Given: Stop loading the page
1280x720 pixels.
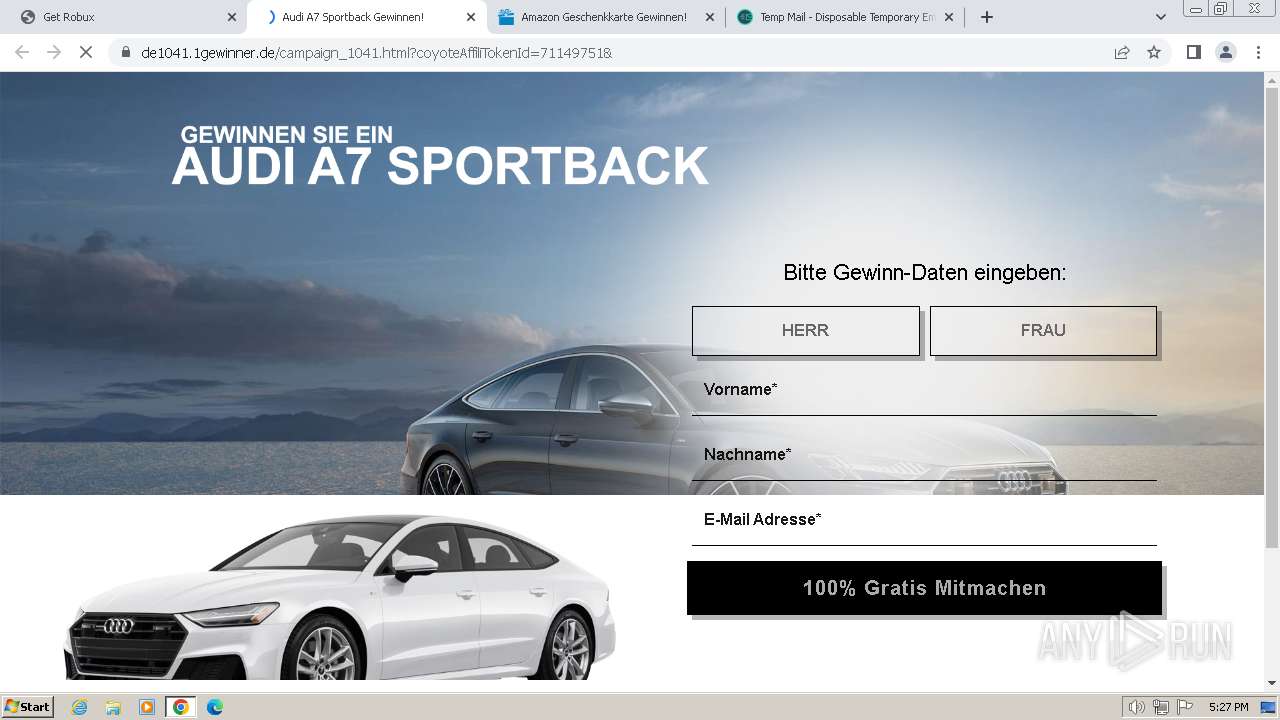Looking at the screenshot, I should tap(86, 52).
